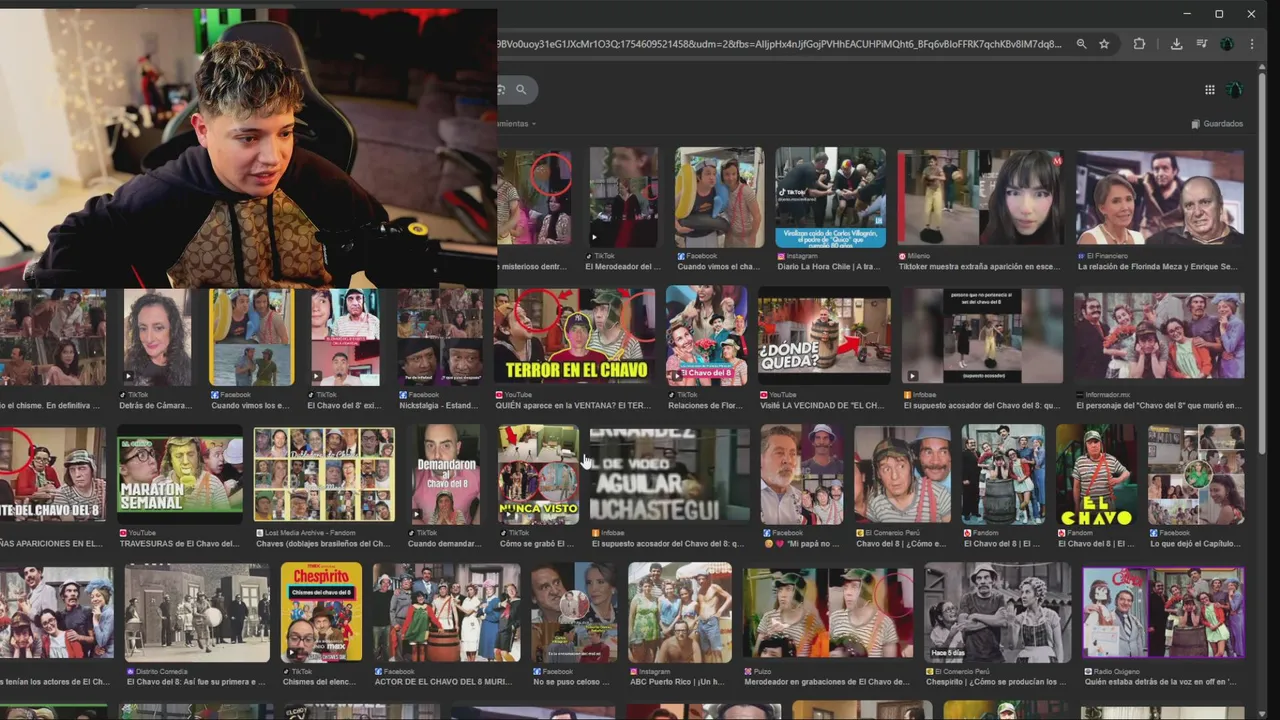Screen dimensions: 1280x720
Task: Open Lost Media Archive Fandom collage thumbnail
Action: (324, 474)
